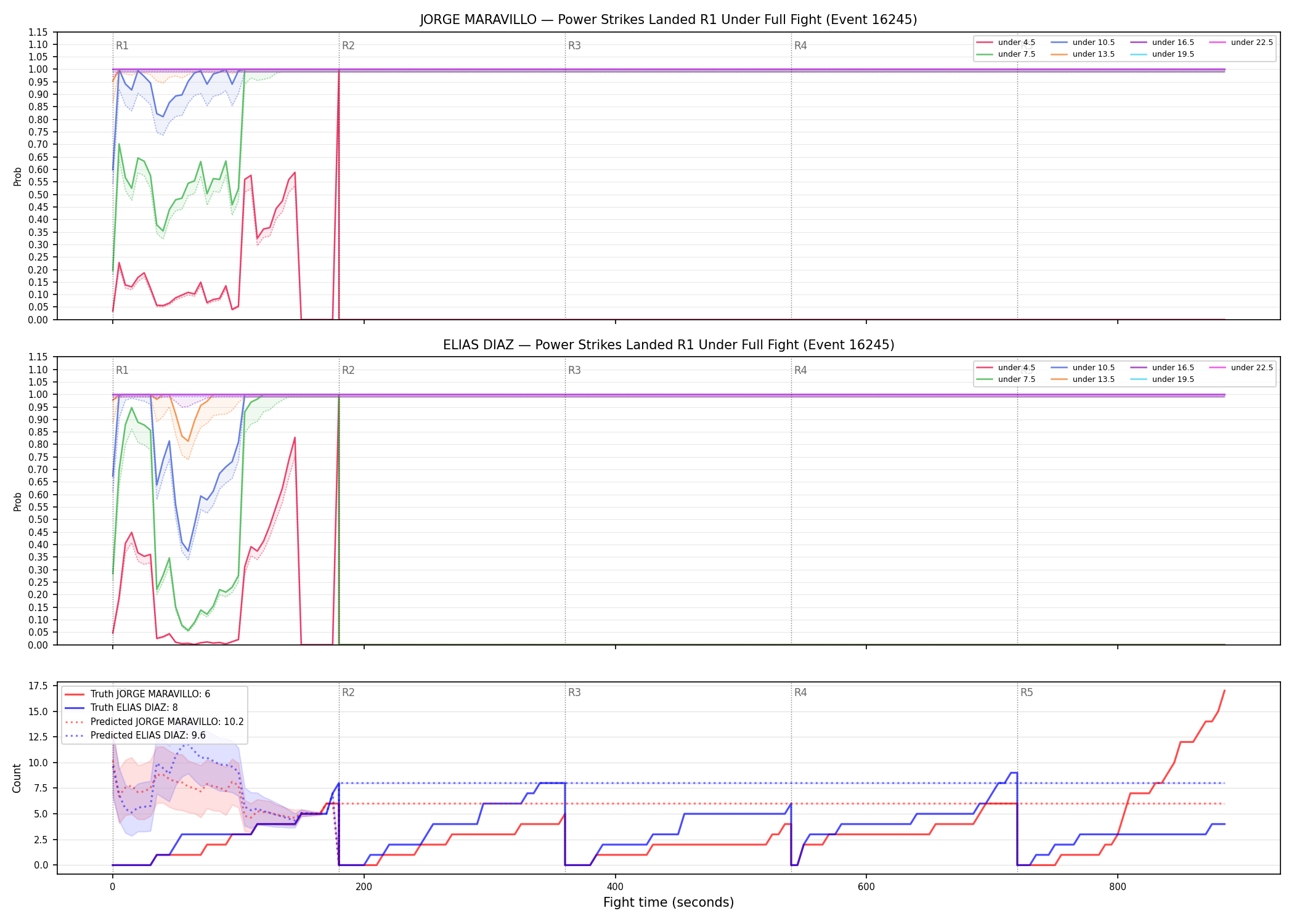This screenshot has width=1294, height=924.
Task: Click the R4 round label in Maravillo chart
Action: pos(800,46)
